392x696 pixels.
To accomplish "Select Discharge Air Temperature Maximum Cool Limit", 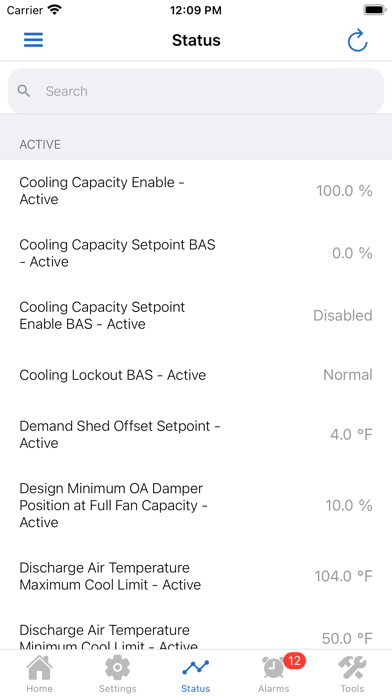I will (x=196, y=576).
